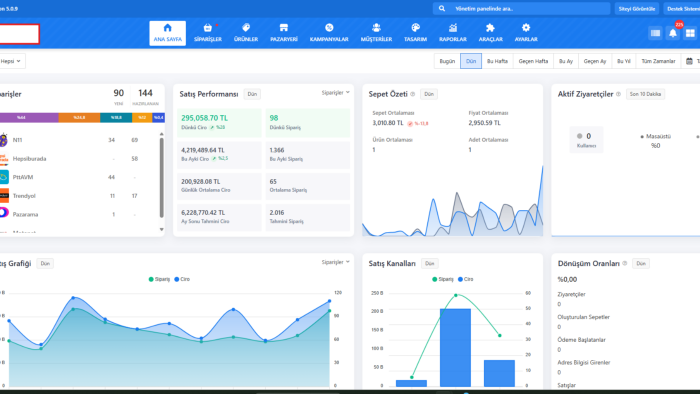700x394 pixels.
Task: Click the Dün badge in Dönüşüm Oranları
Action: (x=641, y=264)
